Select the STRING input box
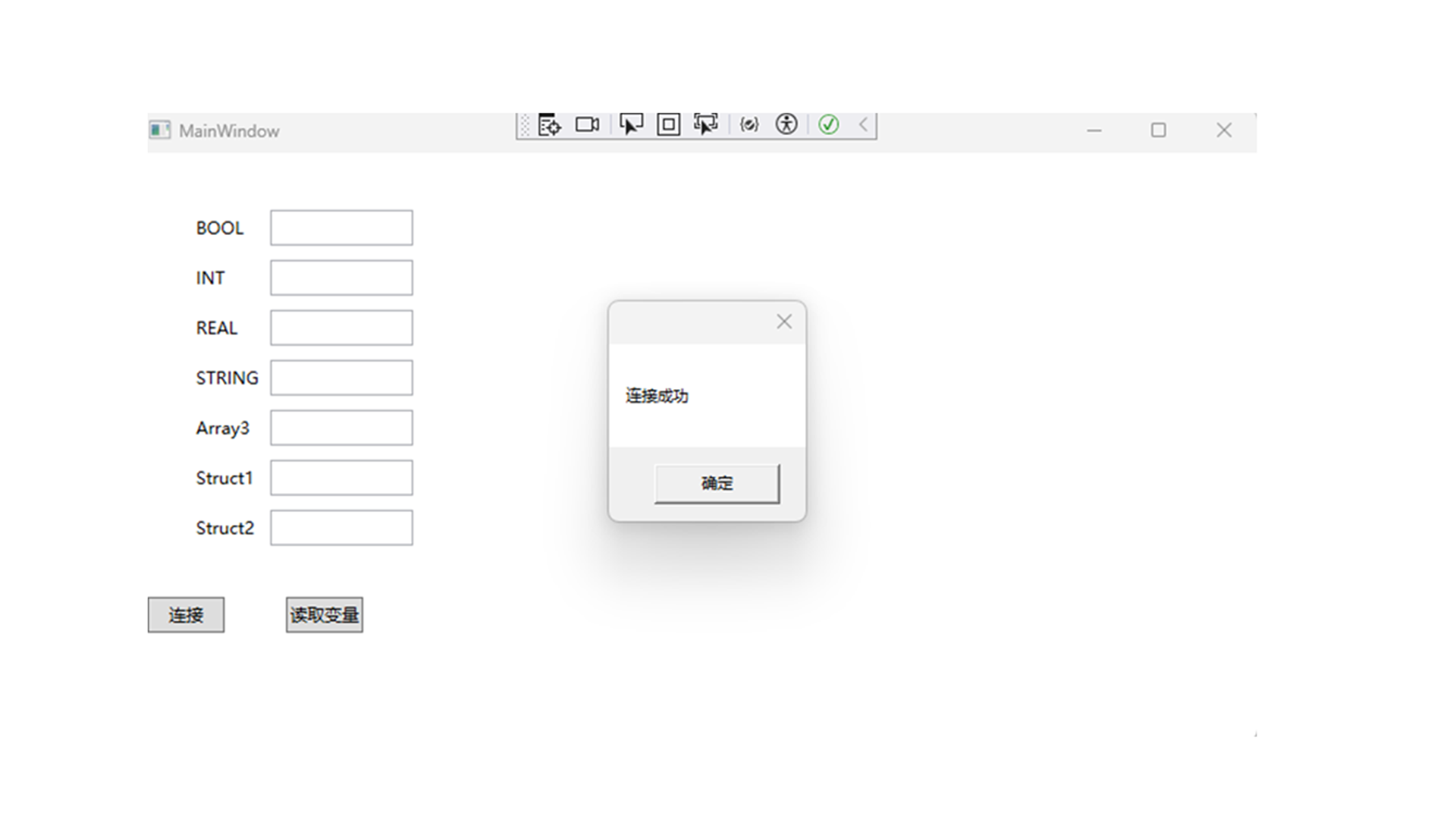This screenshot has width=1456, height=819. (x=341, y=378)
